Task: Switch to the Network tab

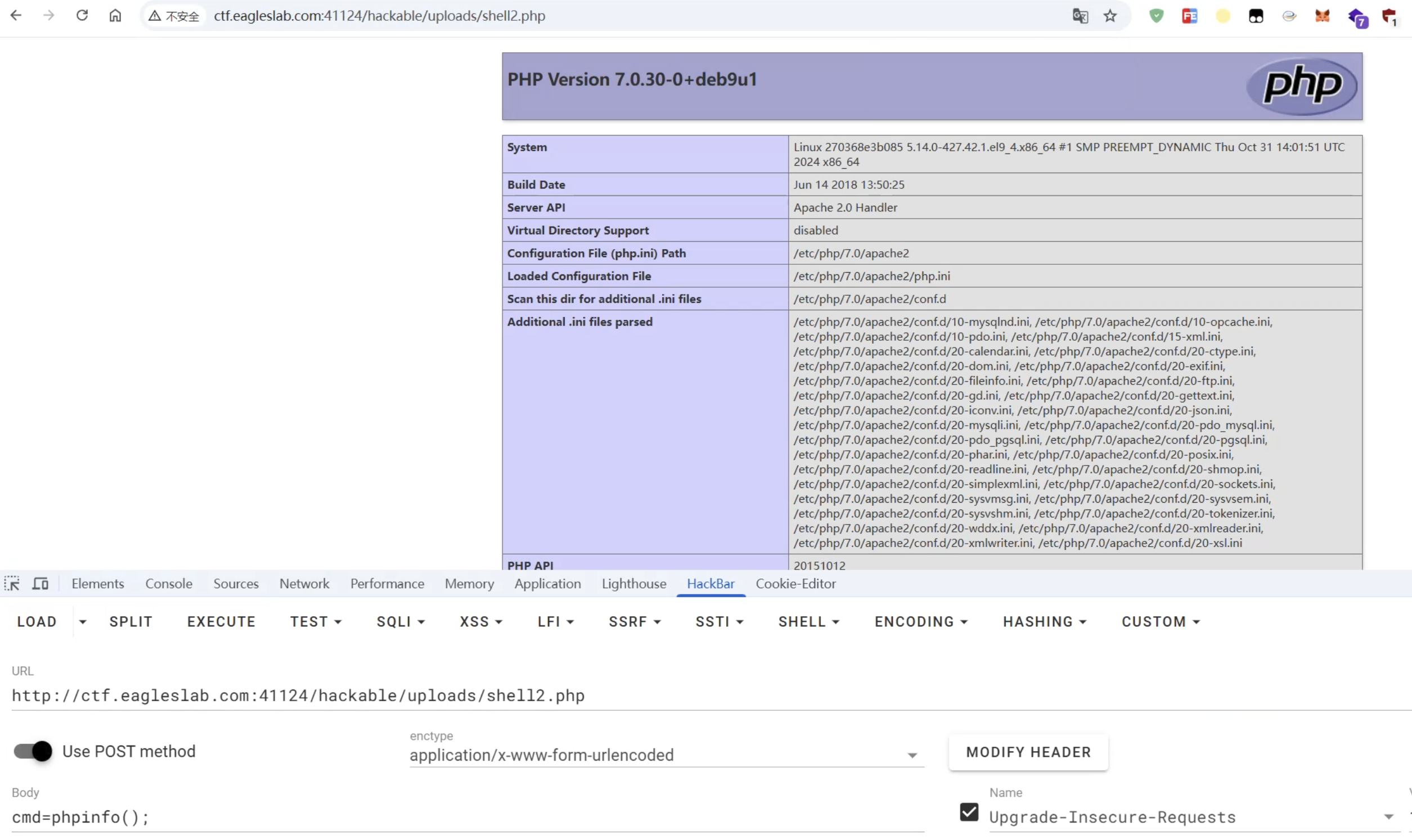Action: coord(304,584)
